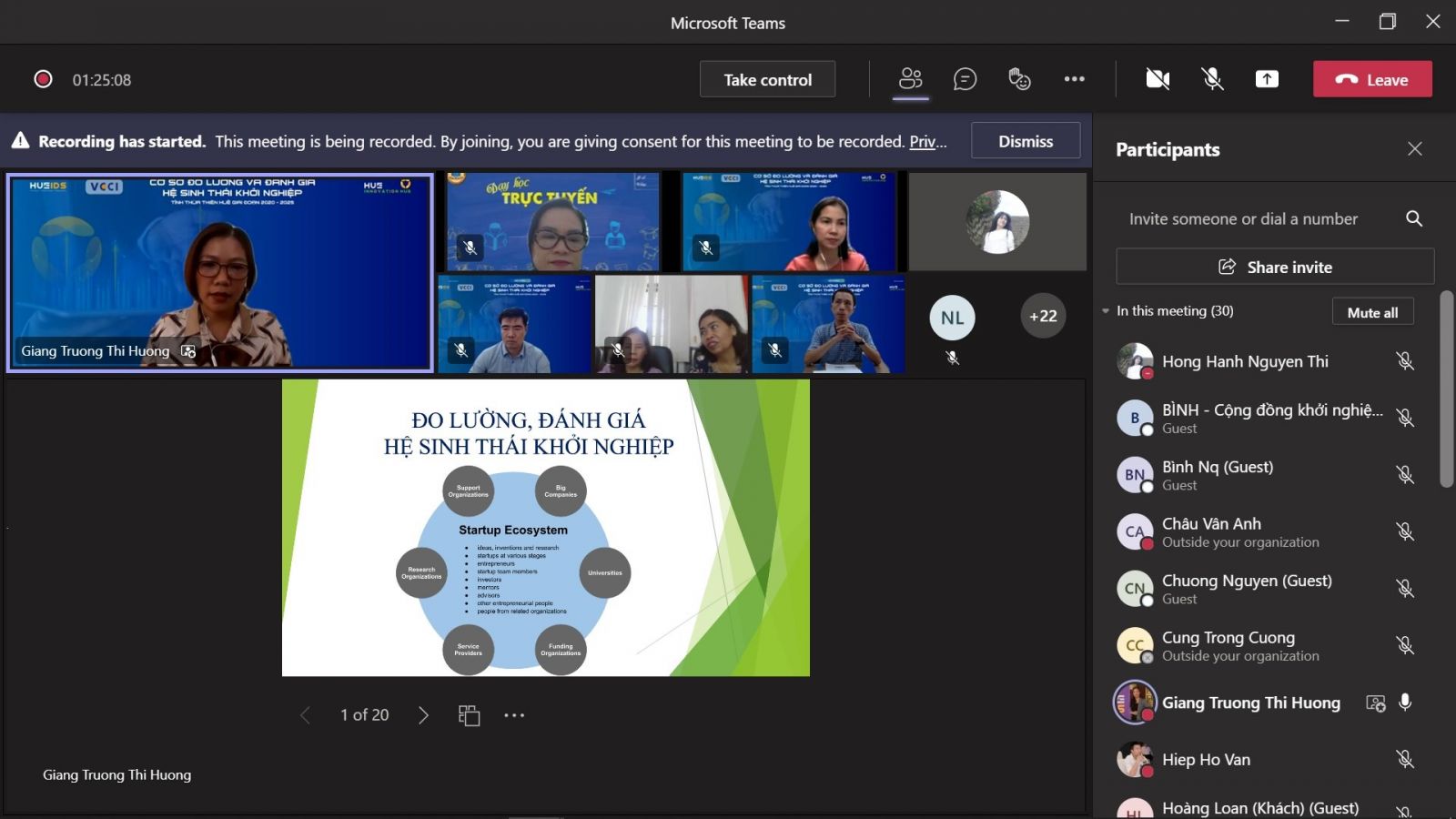This screenshot has height=819, width=1456.
Task: Click the Share content tray icon
Action: [x=1267, y=79]
